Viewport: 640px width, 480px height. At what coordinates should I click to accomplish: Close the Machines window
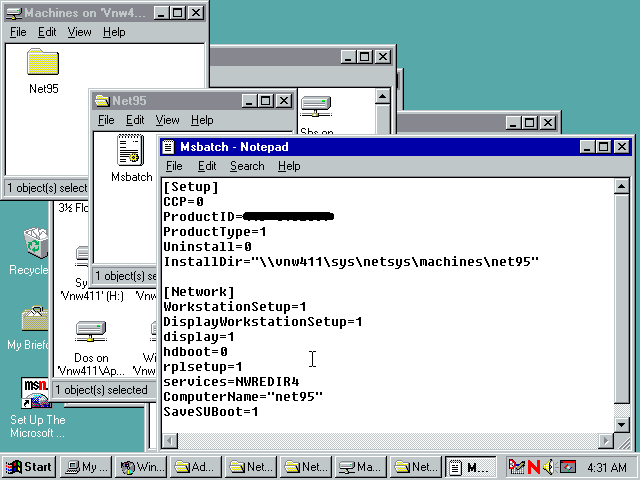[196, 13]
